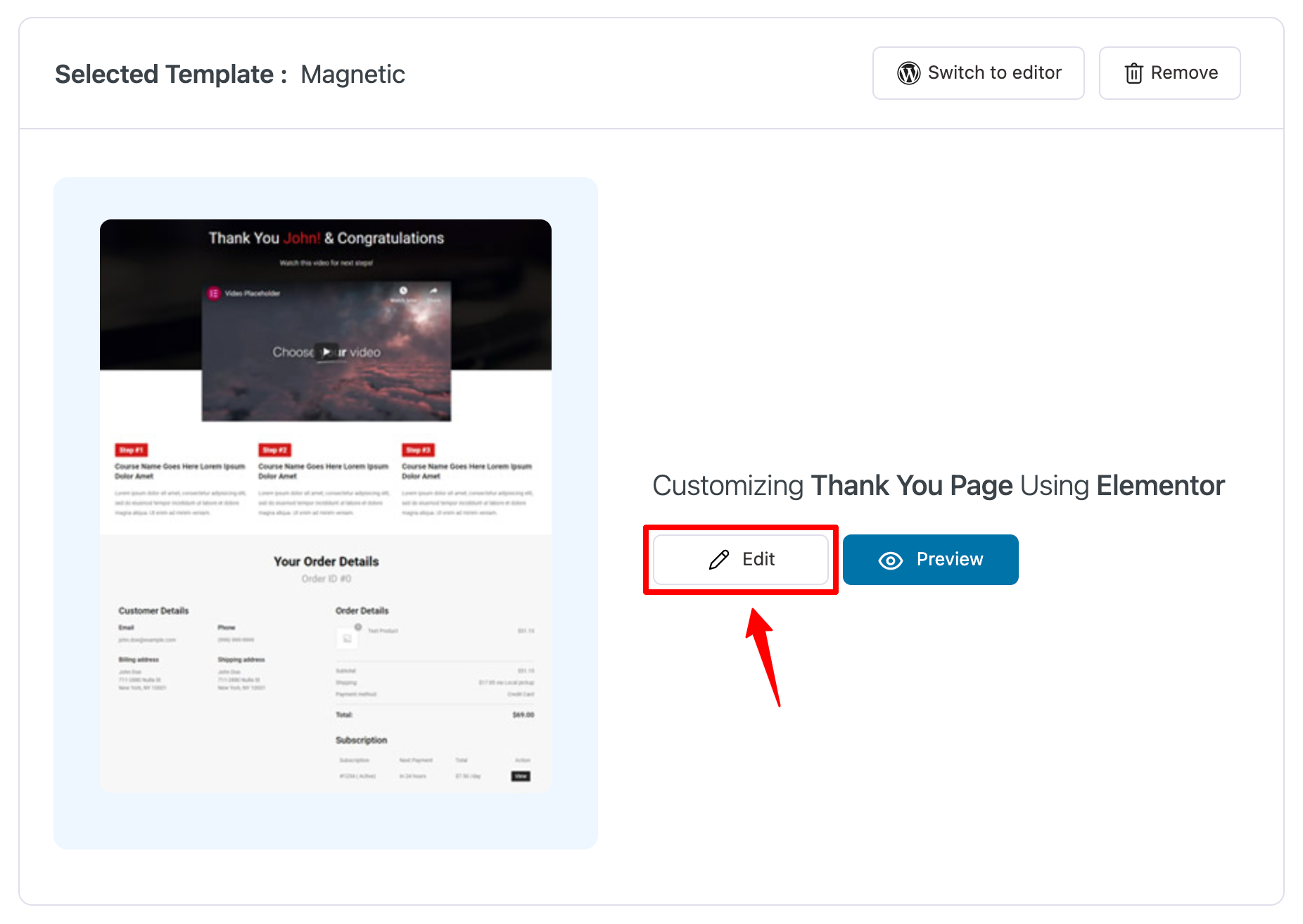
Task: Select Switch to editor
Action: point(978,72)
